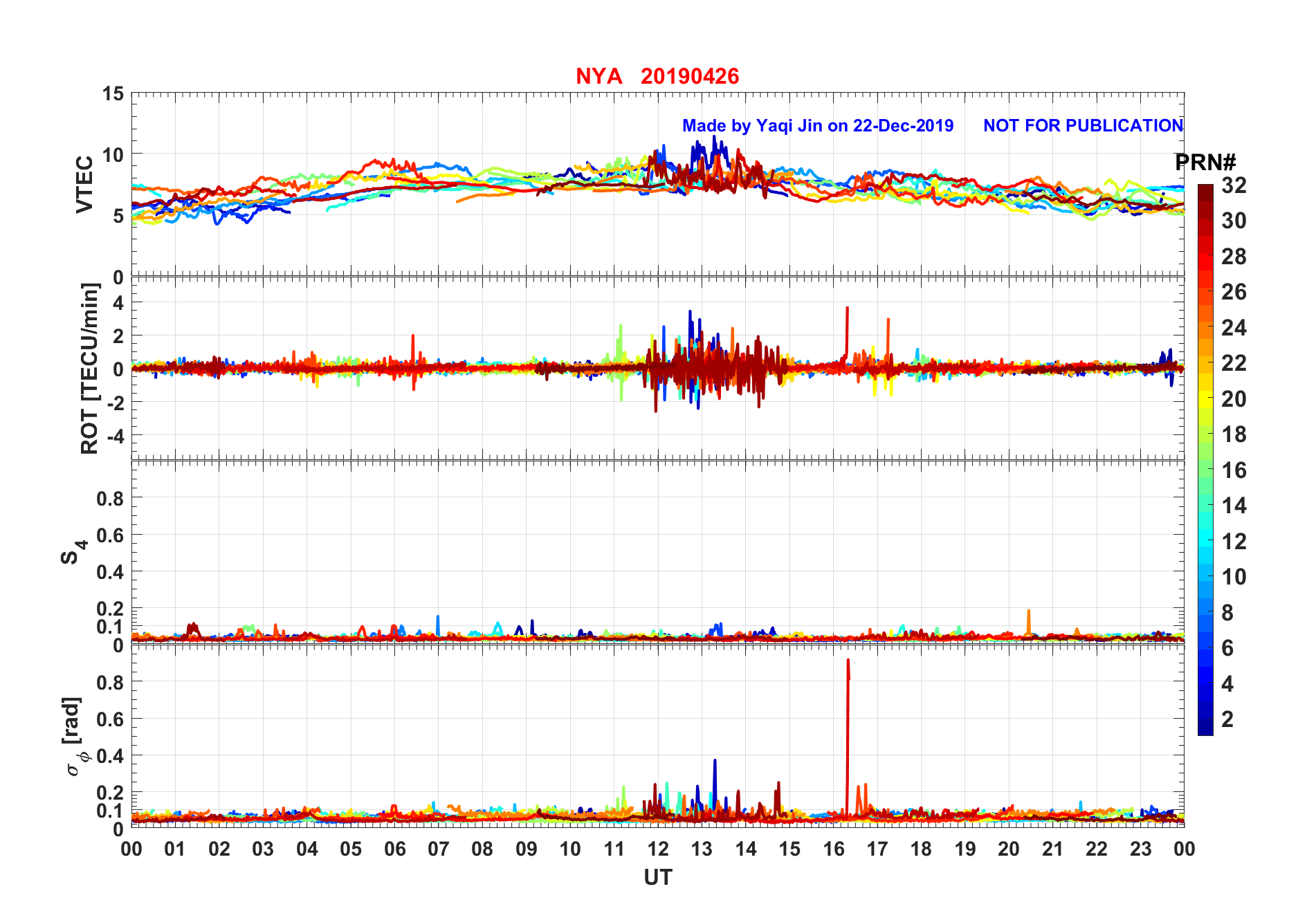Click x-axis hour label "06"
1316x920 pixels.
pos(394,849)
